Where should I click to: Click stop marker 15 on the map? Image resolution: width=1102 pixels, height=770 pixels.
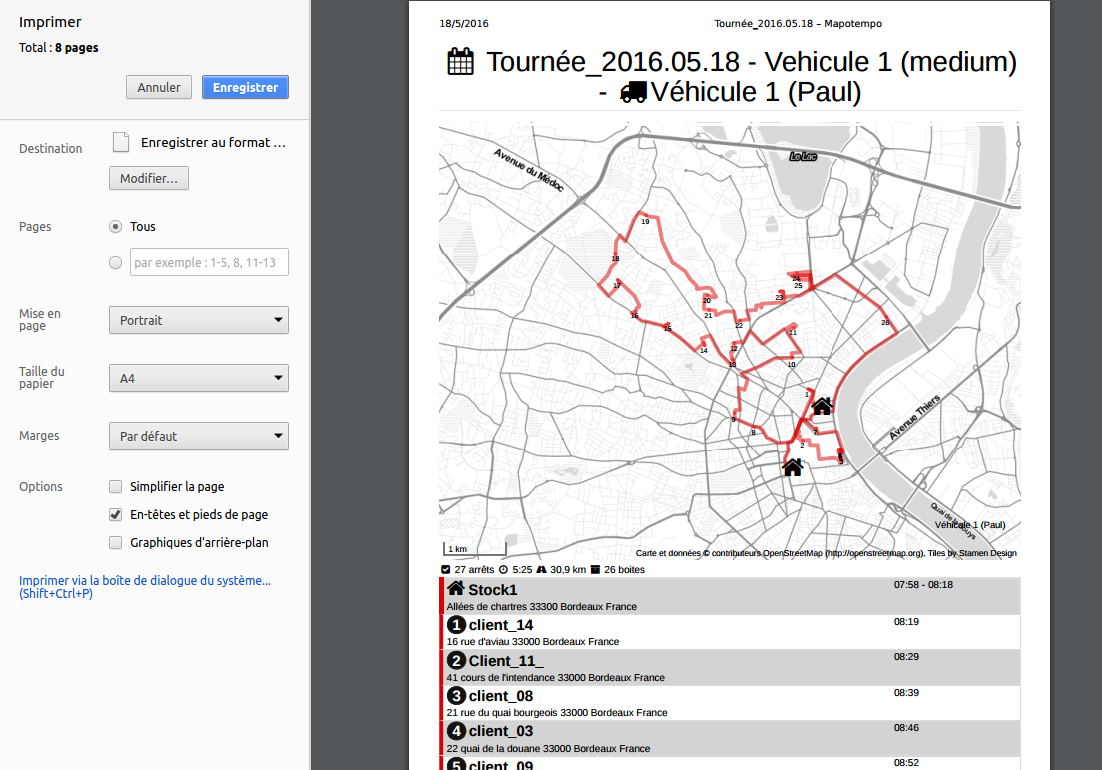668,328
